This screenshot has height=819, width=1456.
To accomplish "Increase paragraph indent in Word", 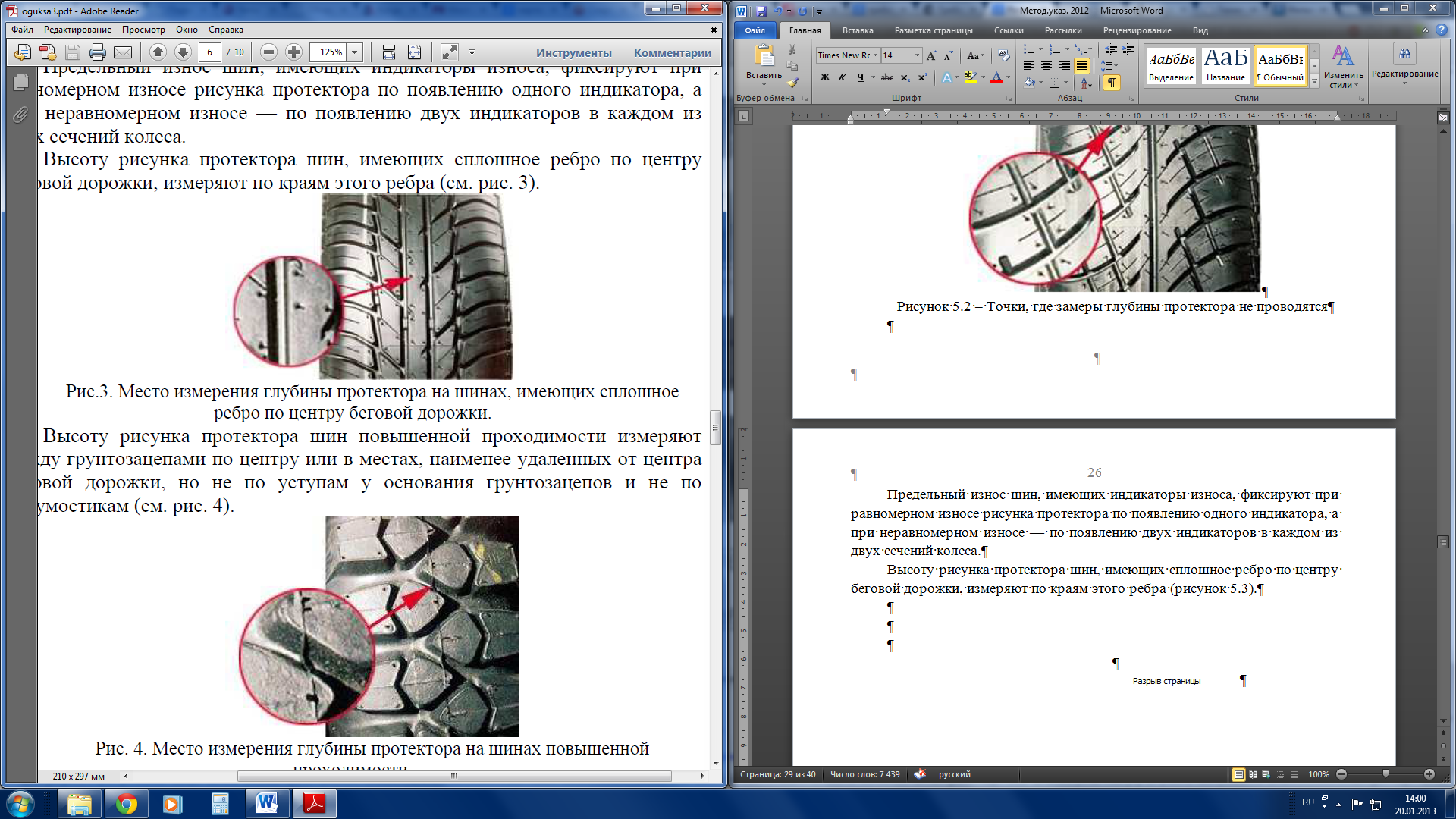I will [x=1128, y=49].
